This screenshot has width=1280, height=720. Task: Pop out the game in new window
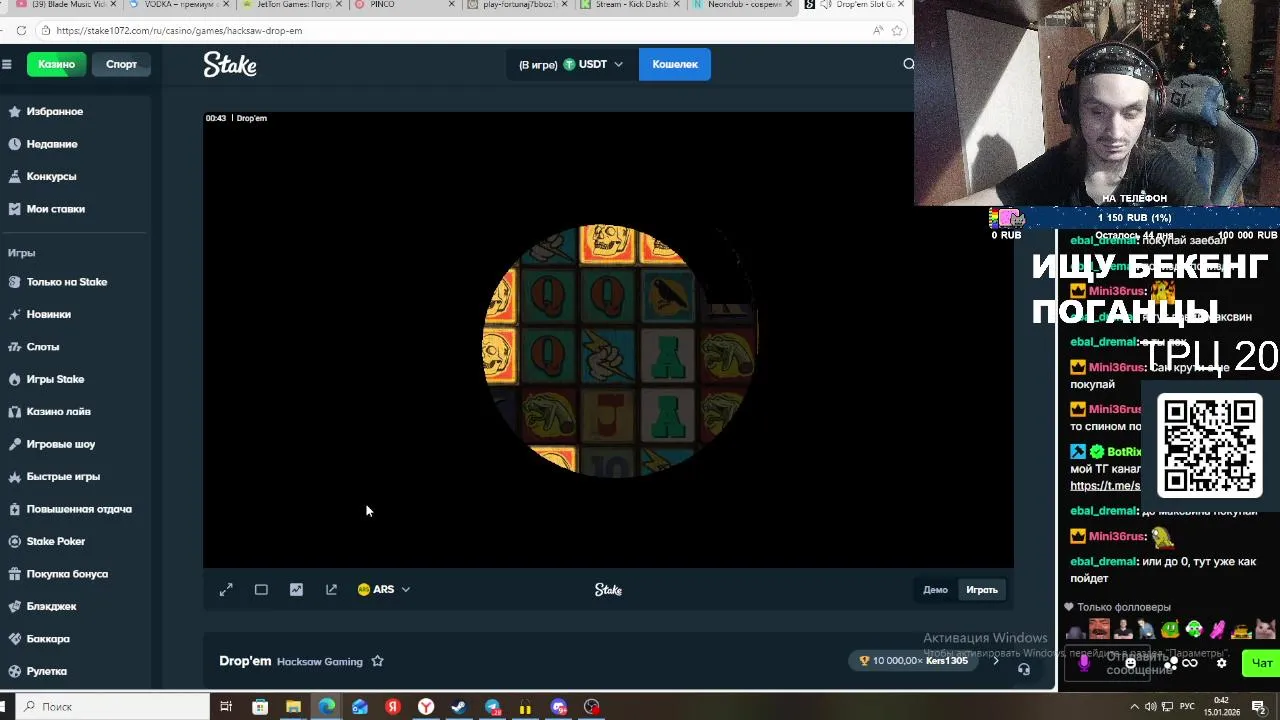pyautogui.click(x=331, y=590)
